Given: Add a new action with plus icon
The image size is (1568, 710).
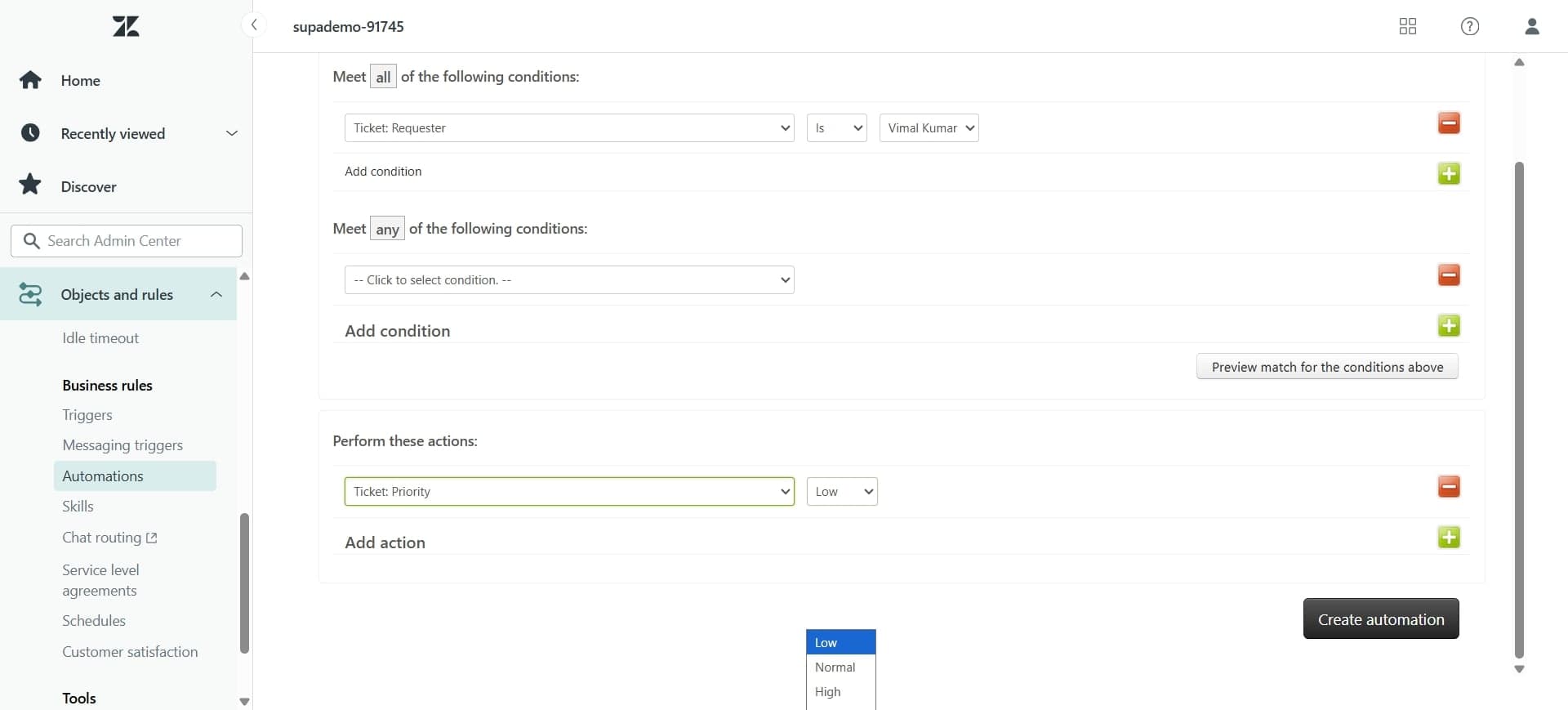Looking at the screenshot, I should (1449, 537).
